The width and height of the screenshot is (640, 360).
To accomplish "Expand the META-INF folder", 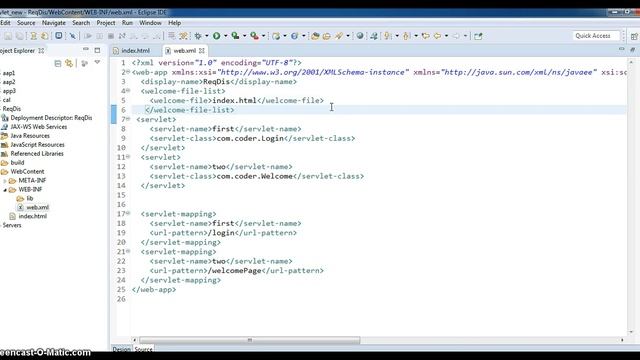I will coord(5,180).
